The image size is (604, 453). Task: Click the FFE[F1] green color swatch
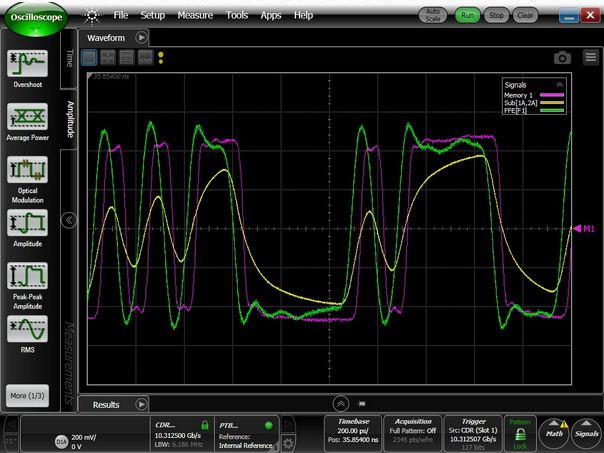tap(552, 110)
